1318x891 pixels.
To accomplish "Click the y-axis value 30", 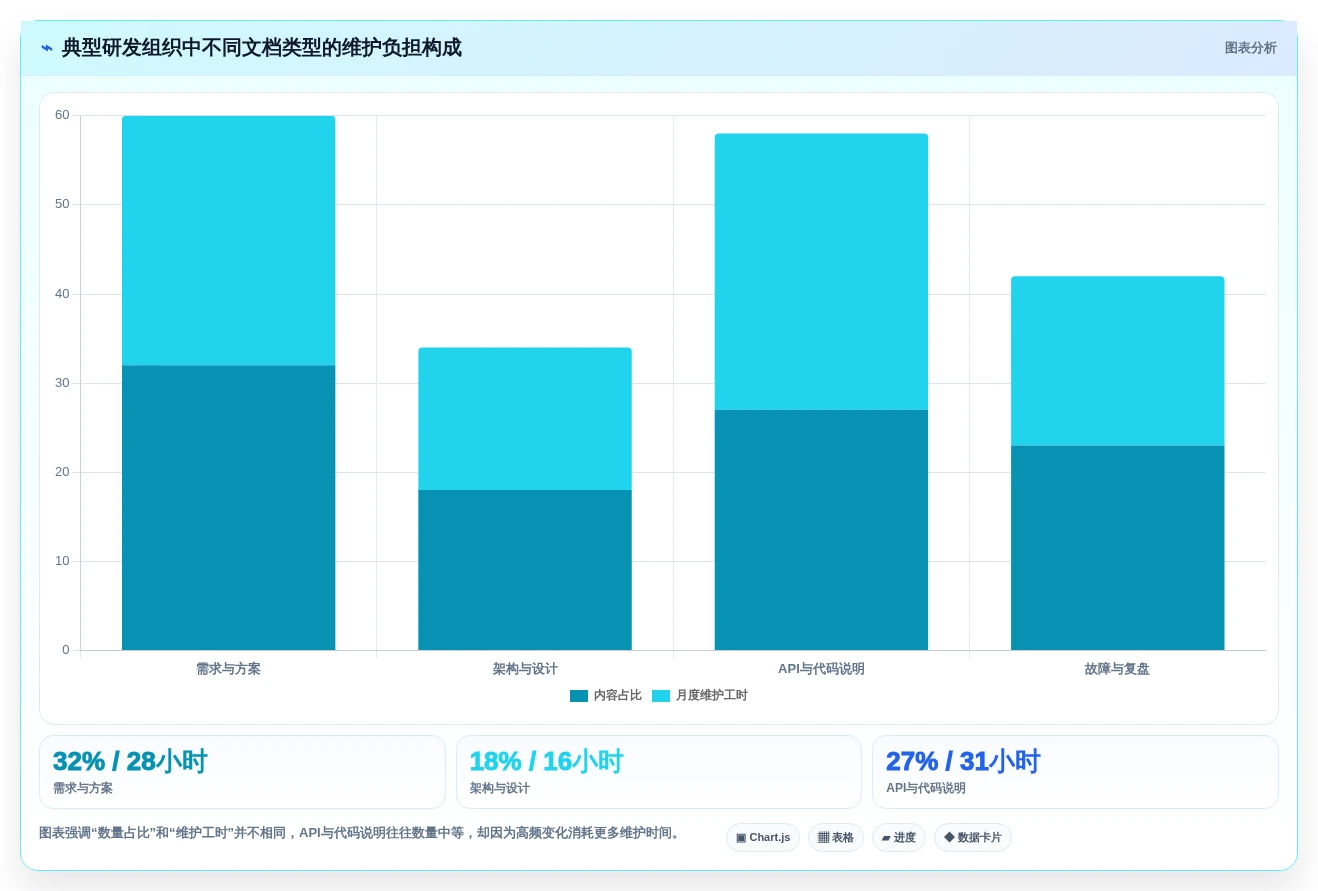I will (x=62, y=383).
